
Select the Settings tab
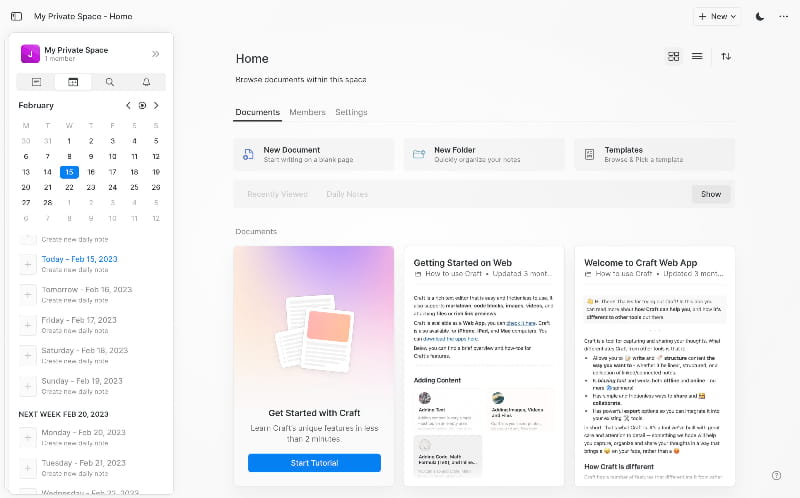(351, 112)
